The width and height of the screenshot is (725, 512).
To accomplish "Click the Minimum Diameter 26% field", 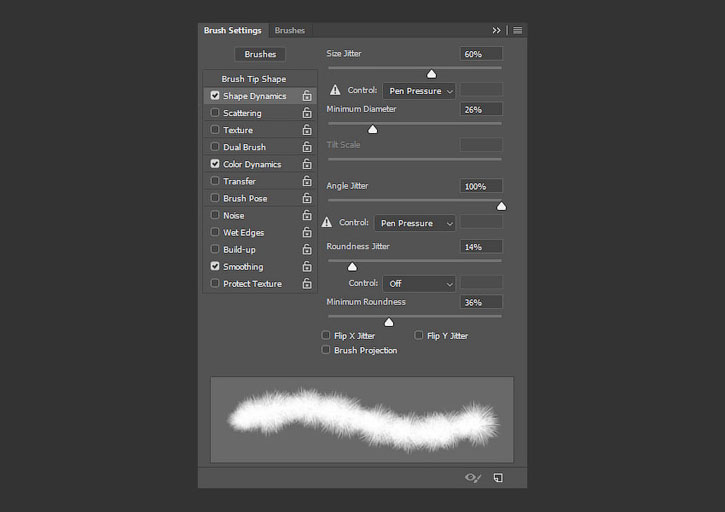I will (x=481, y=110).
